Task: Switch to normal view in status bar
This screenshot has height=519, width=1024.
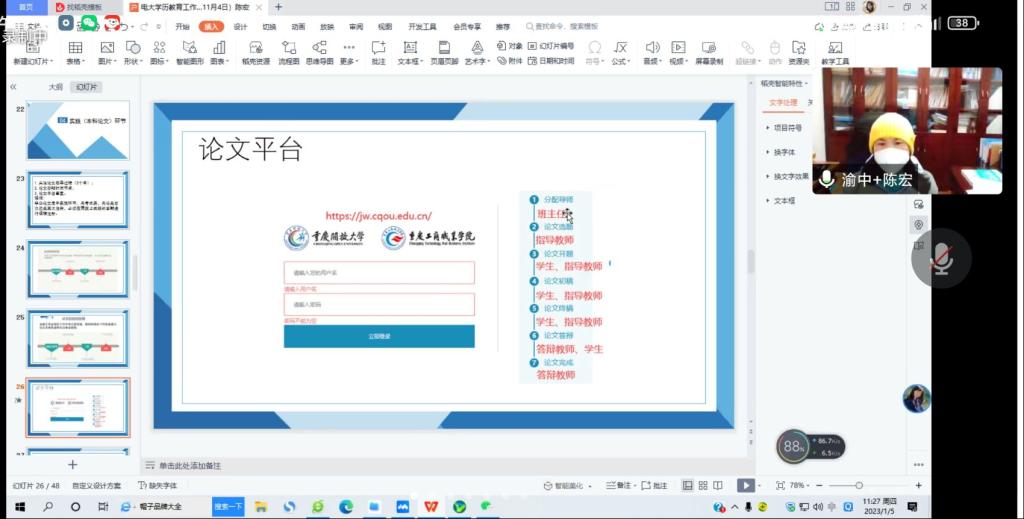Action: 688,485
